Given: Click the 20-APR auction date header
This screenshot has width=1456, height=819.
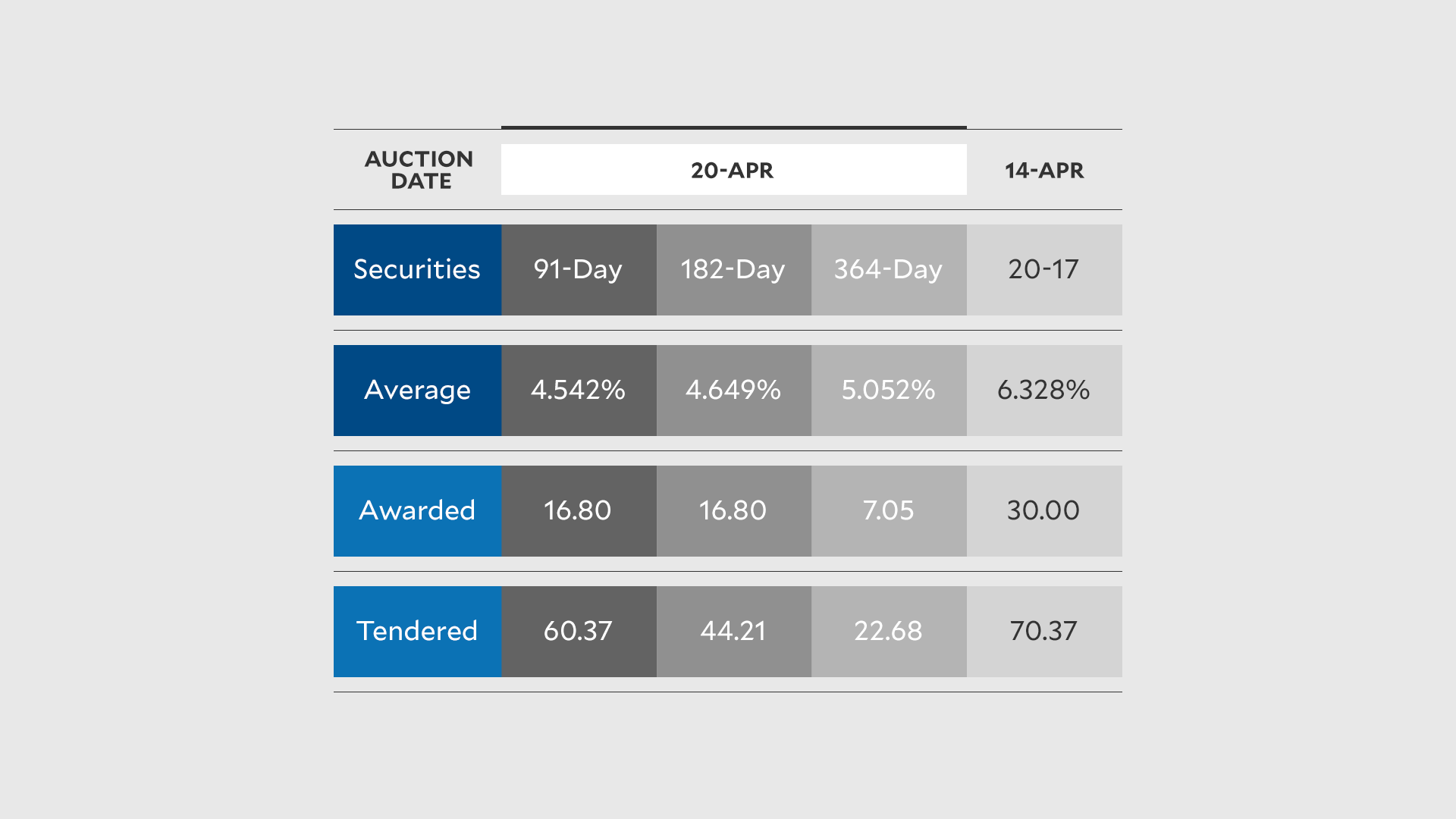Looking at the screenshot, I should [733, 170].
